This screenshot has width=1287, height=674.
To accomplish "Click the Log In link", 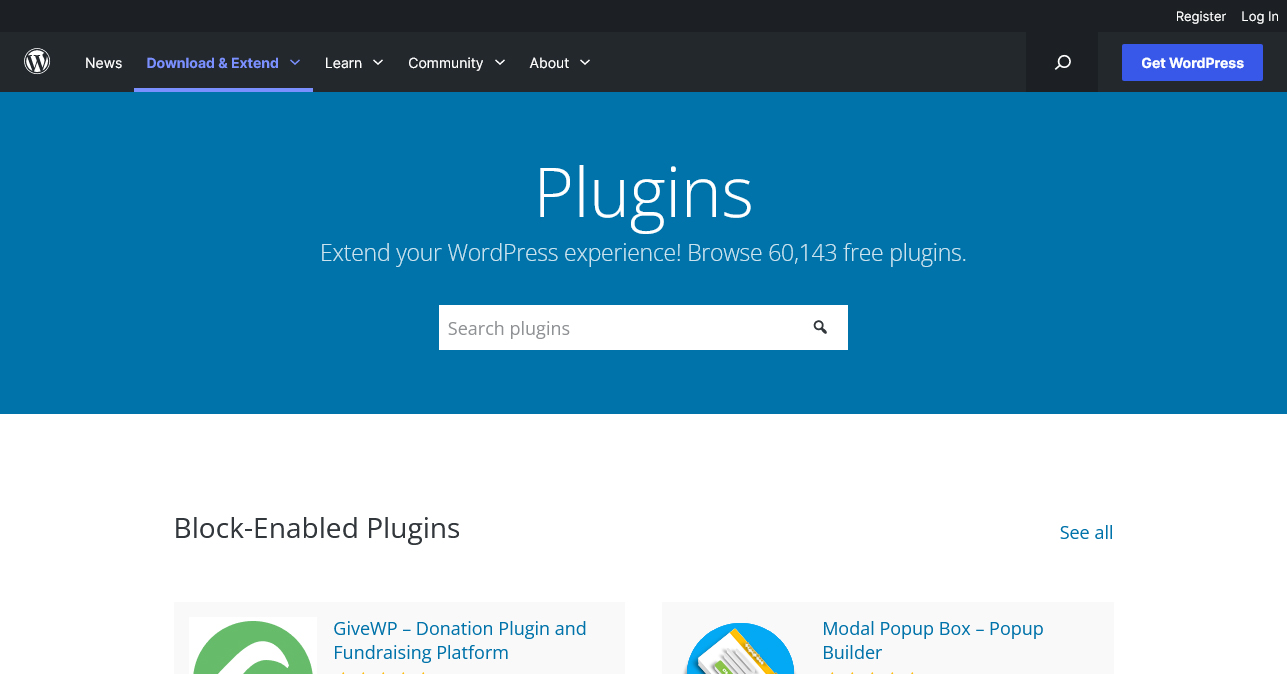I will [x=1259, y=16].
